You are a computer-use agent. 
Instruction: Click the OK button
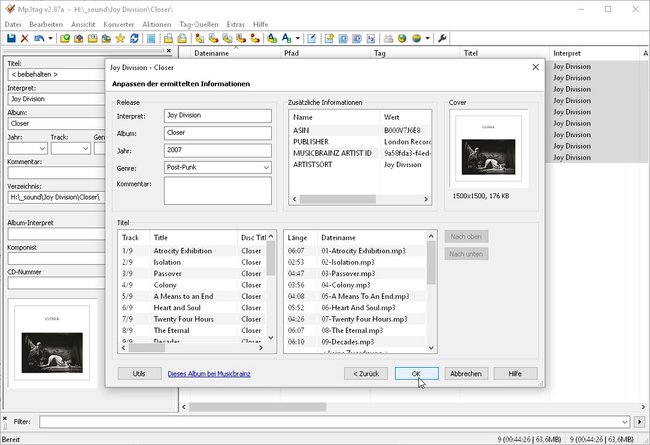point(417,374)
